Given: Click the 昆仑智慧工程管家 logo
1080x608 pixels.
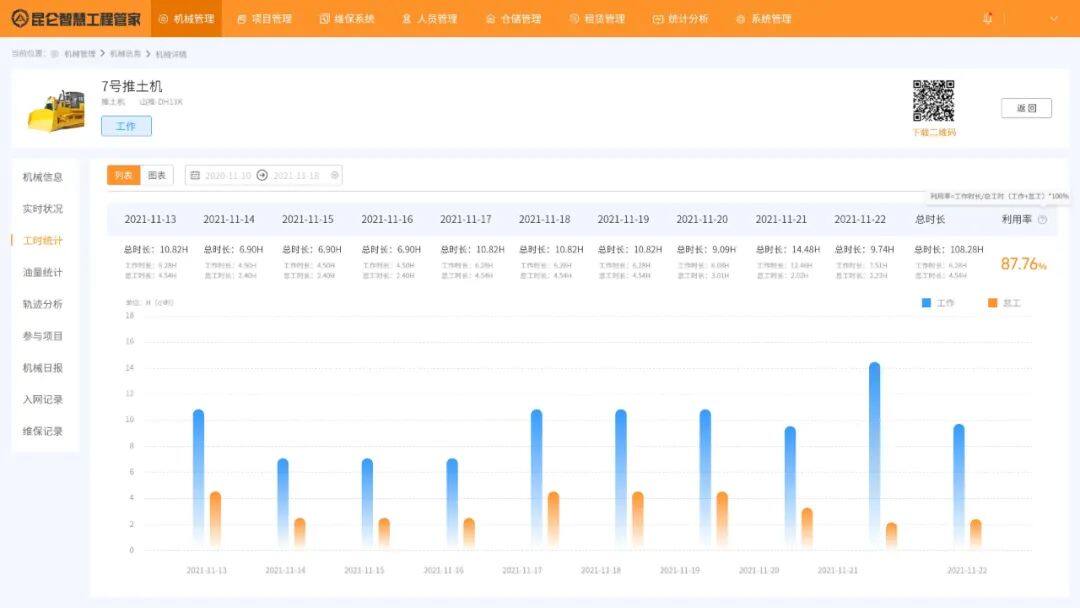Looking at the screenshot, I should (76, 19).
